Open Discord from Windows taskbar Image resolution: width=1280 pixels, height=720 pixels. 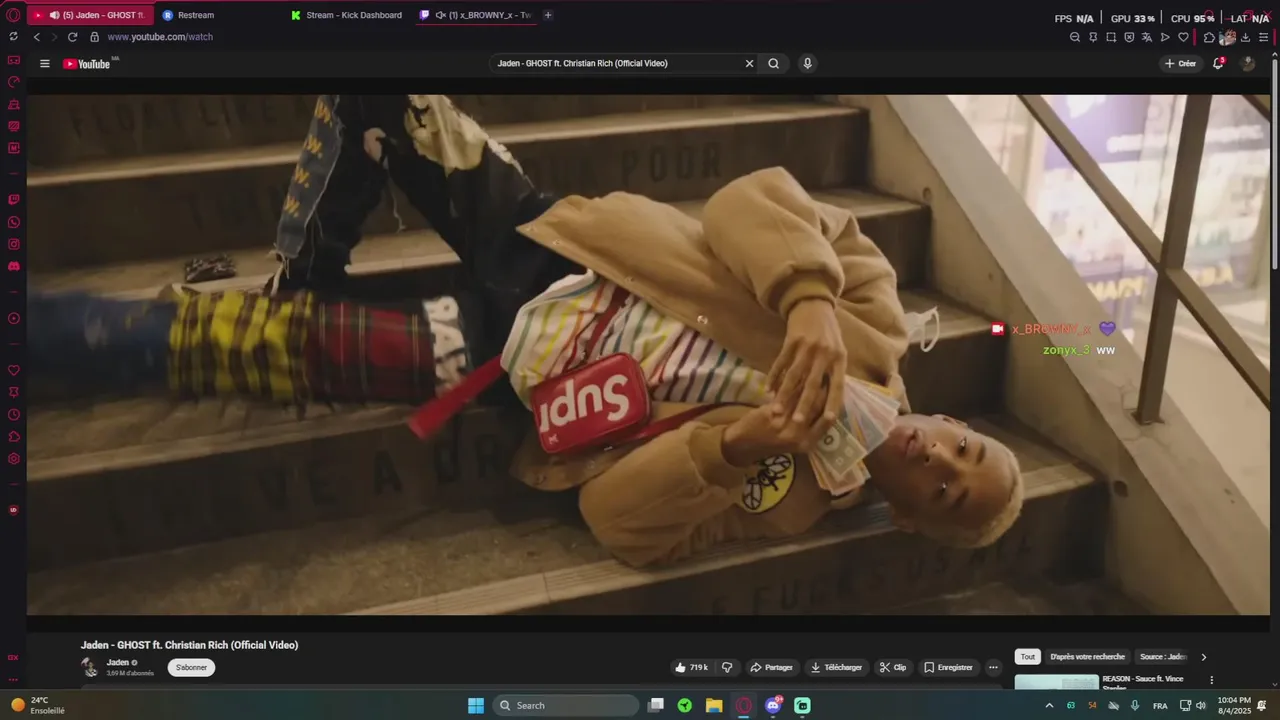pos(773,705)
